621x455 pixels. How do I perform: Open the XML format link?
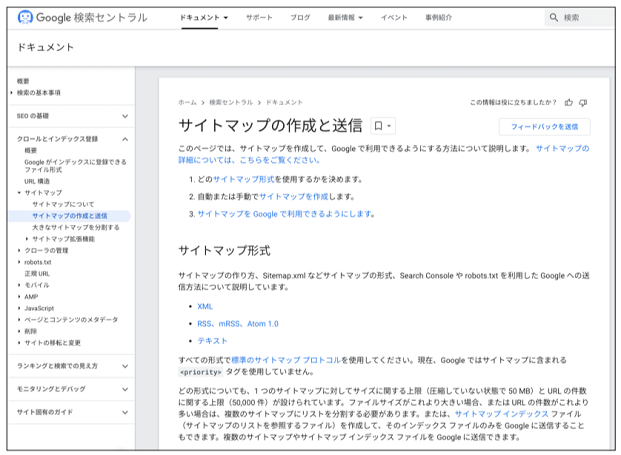click(205, 307)
